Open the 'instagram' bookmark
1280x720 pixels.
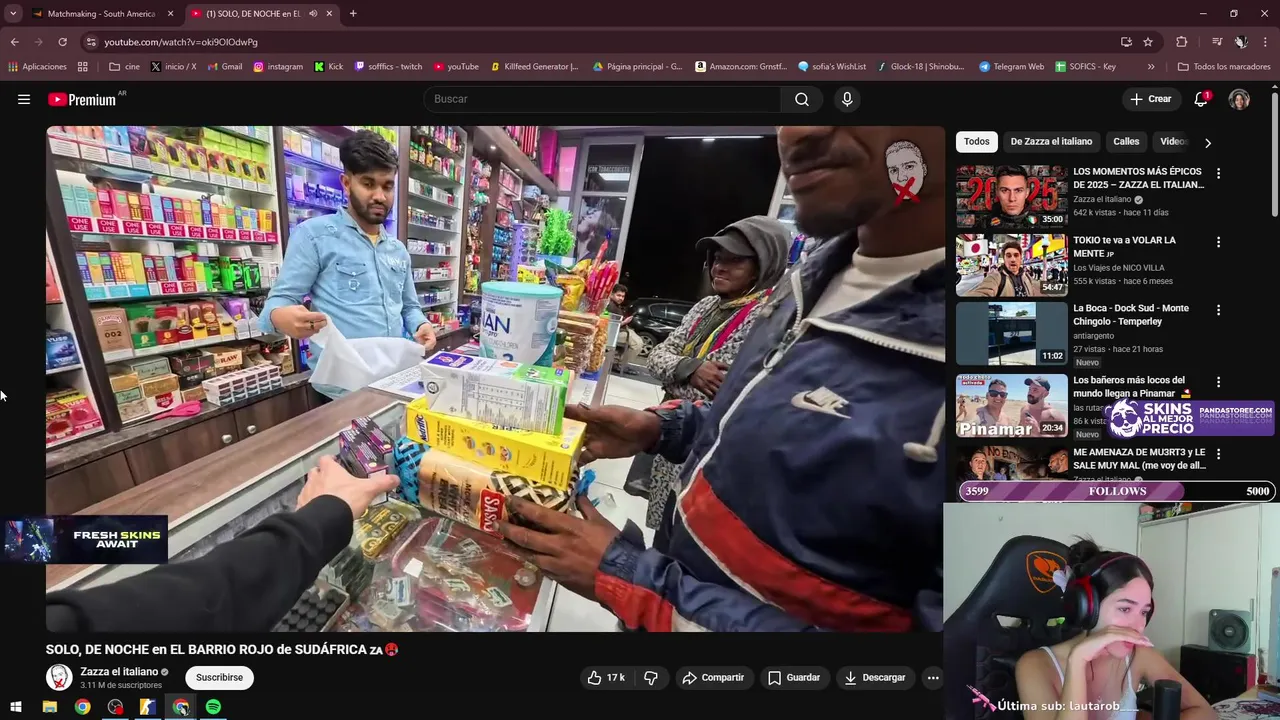pyautogui.click(x=278, y=67)
